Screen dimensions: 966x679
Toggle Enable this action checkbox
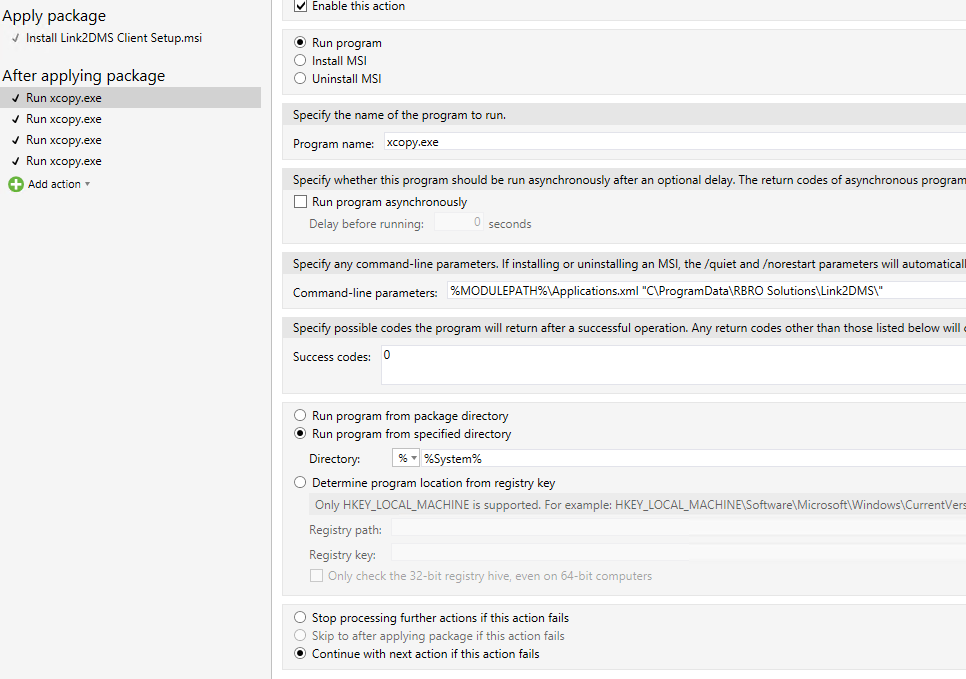[300, 6]
